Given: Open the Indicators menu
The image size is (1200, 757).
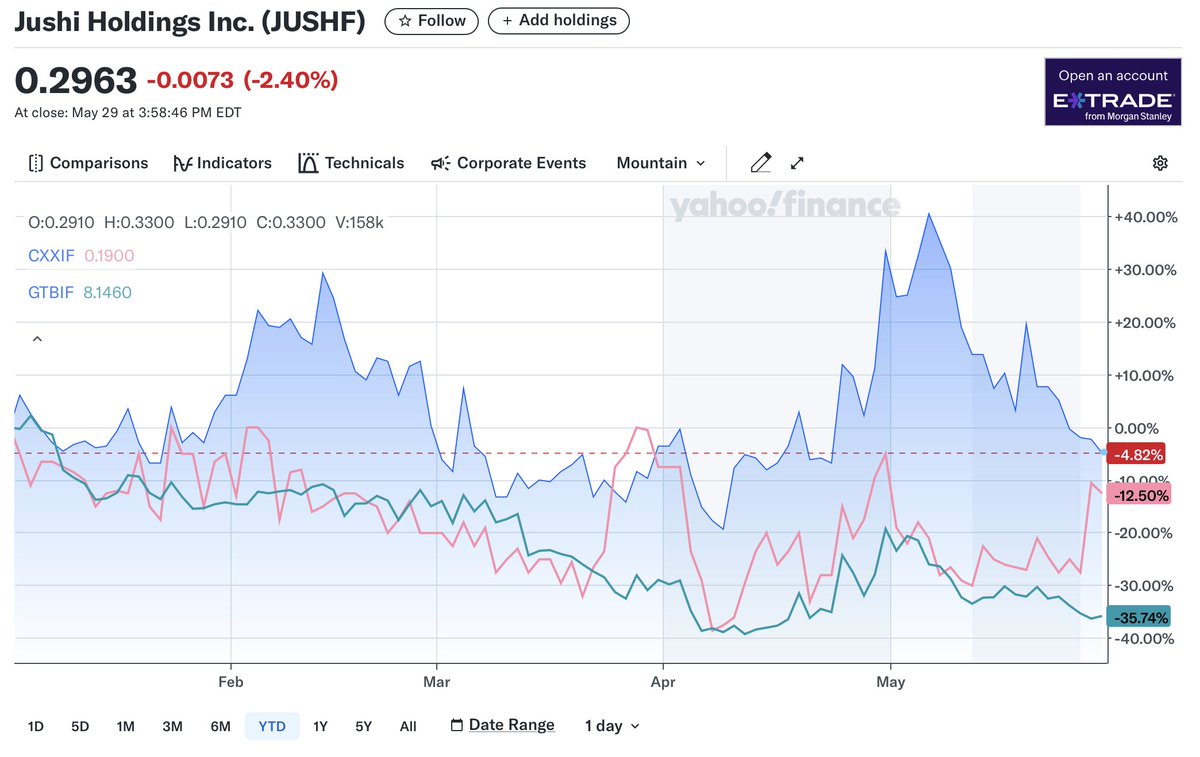Looking at the screenshot, I should 222,163.
